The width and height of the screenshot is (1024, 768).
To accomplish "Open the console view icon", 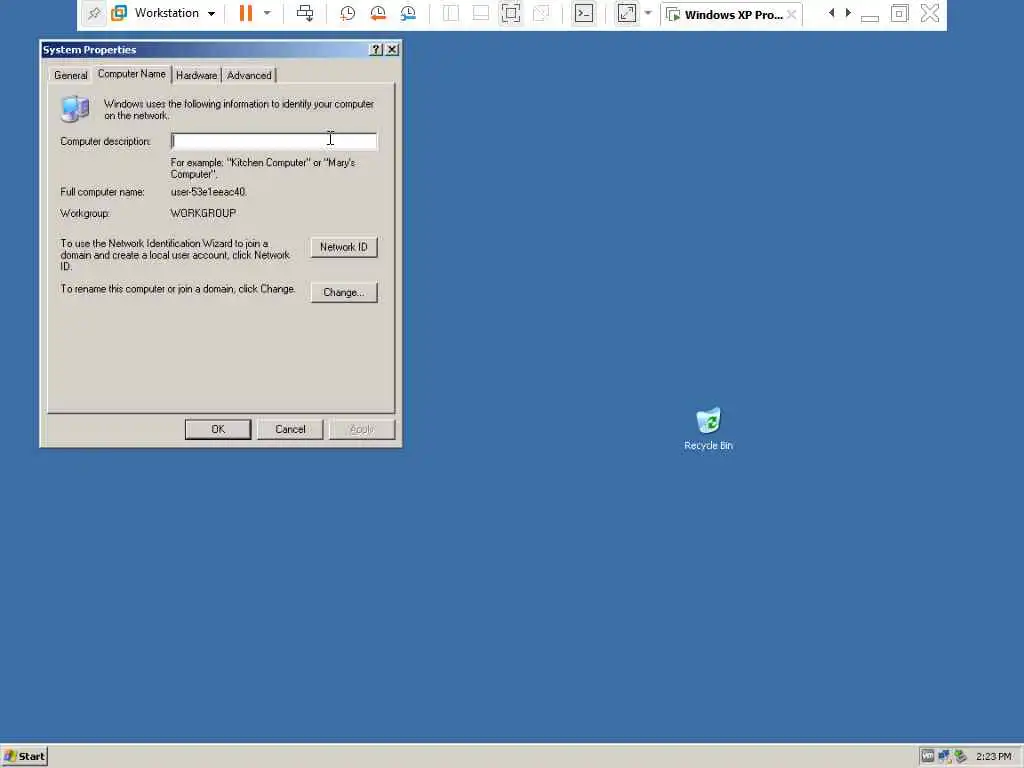I will [584, 13].
